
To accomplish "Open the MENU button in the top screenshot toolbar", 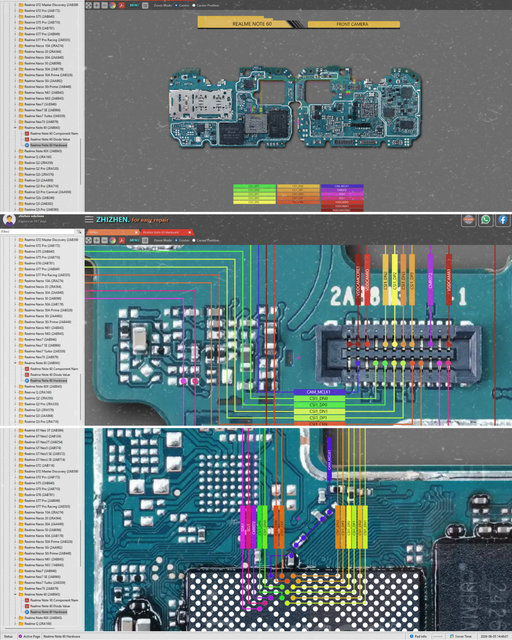I will [x=134, y=5].
